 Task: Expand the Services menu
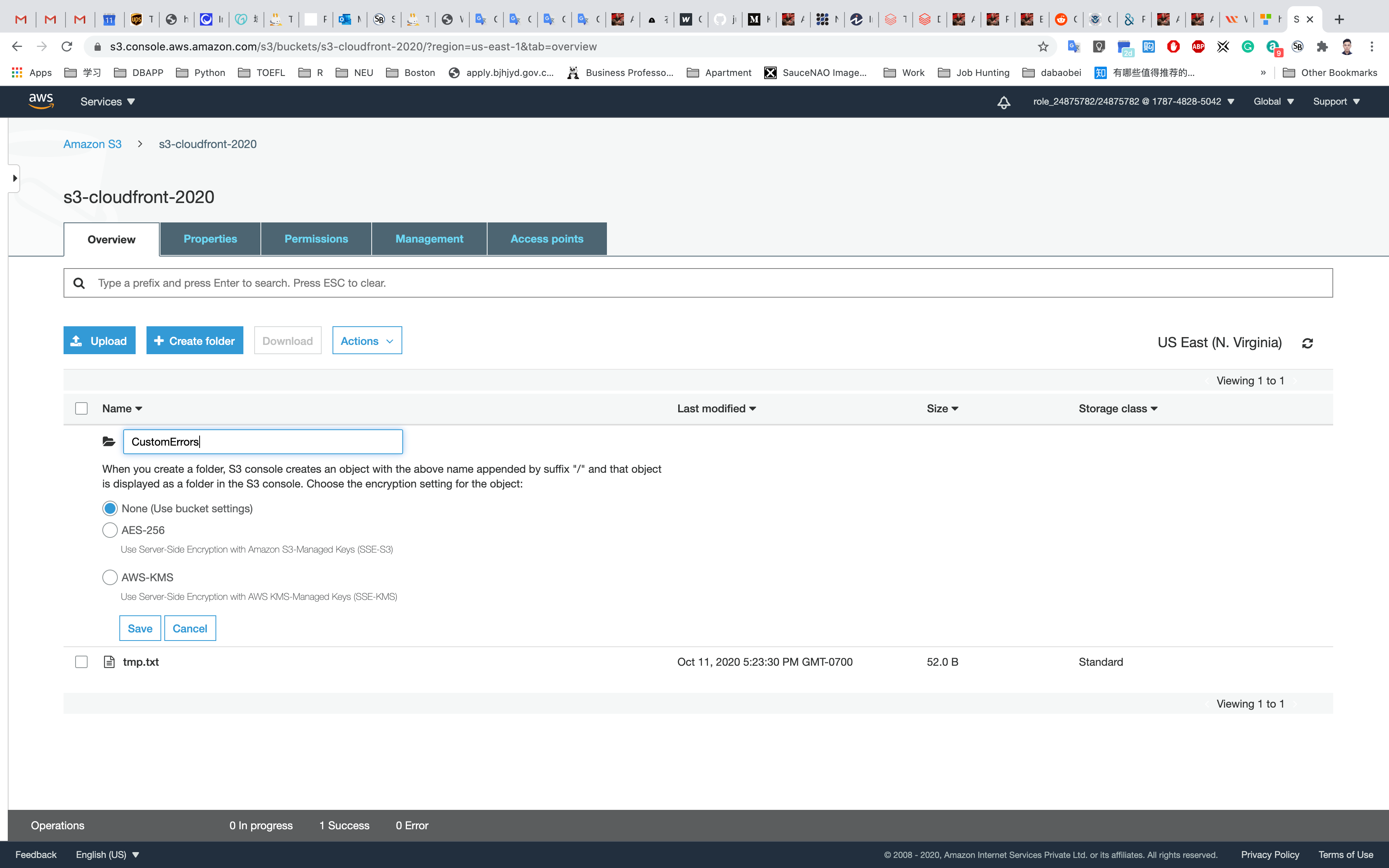pos(107,102)
